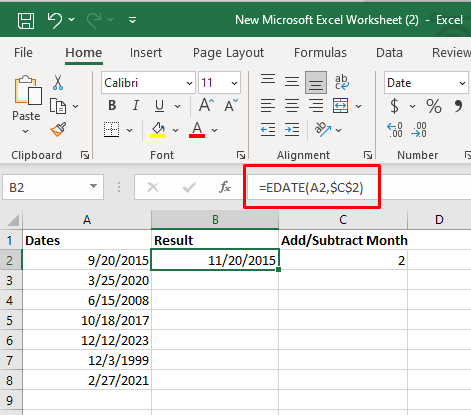Image resolution: width=471 pixels, height=415 pixels.
Task: Switch to the Home ribbon tab
Action: [84, 53]
